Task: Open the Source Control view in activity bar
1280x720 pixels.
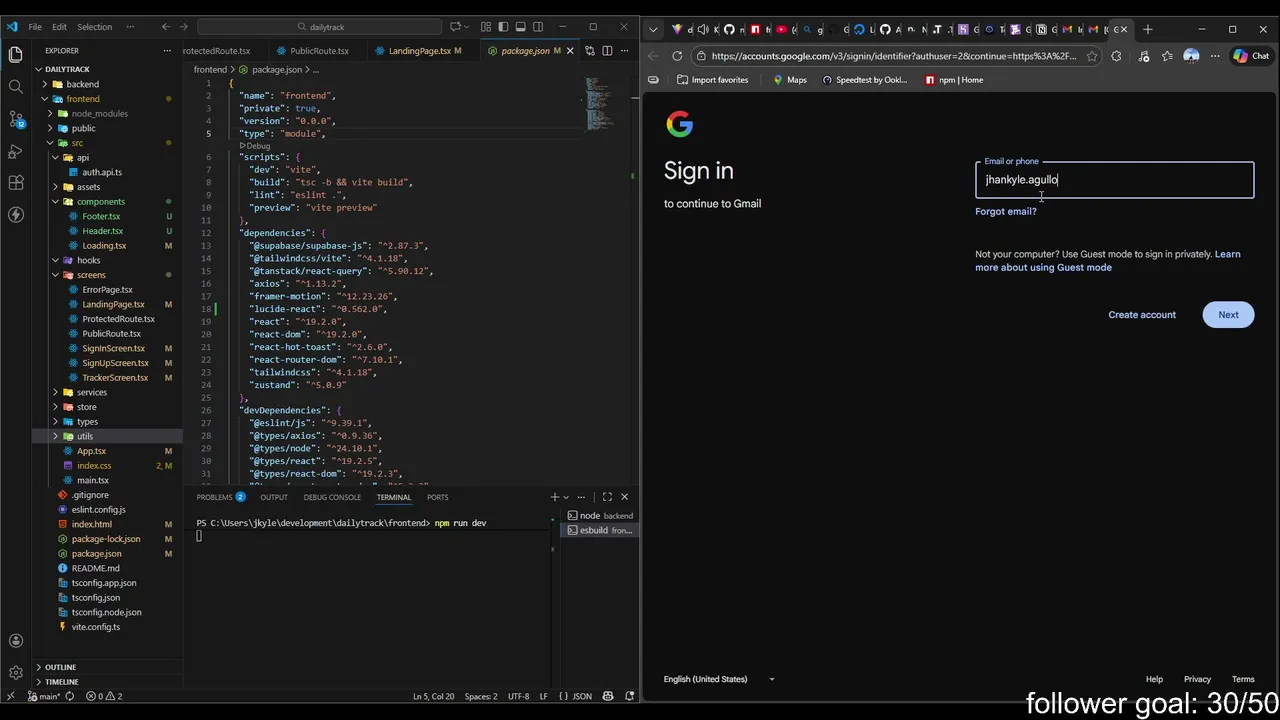Action: pos(15,119)
